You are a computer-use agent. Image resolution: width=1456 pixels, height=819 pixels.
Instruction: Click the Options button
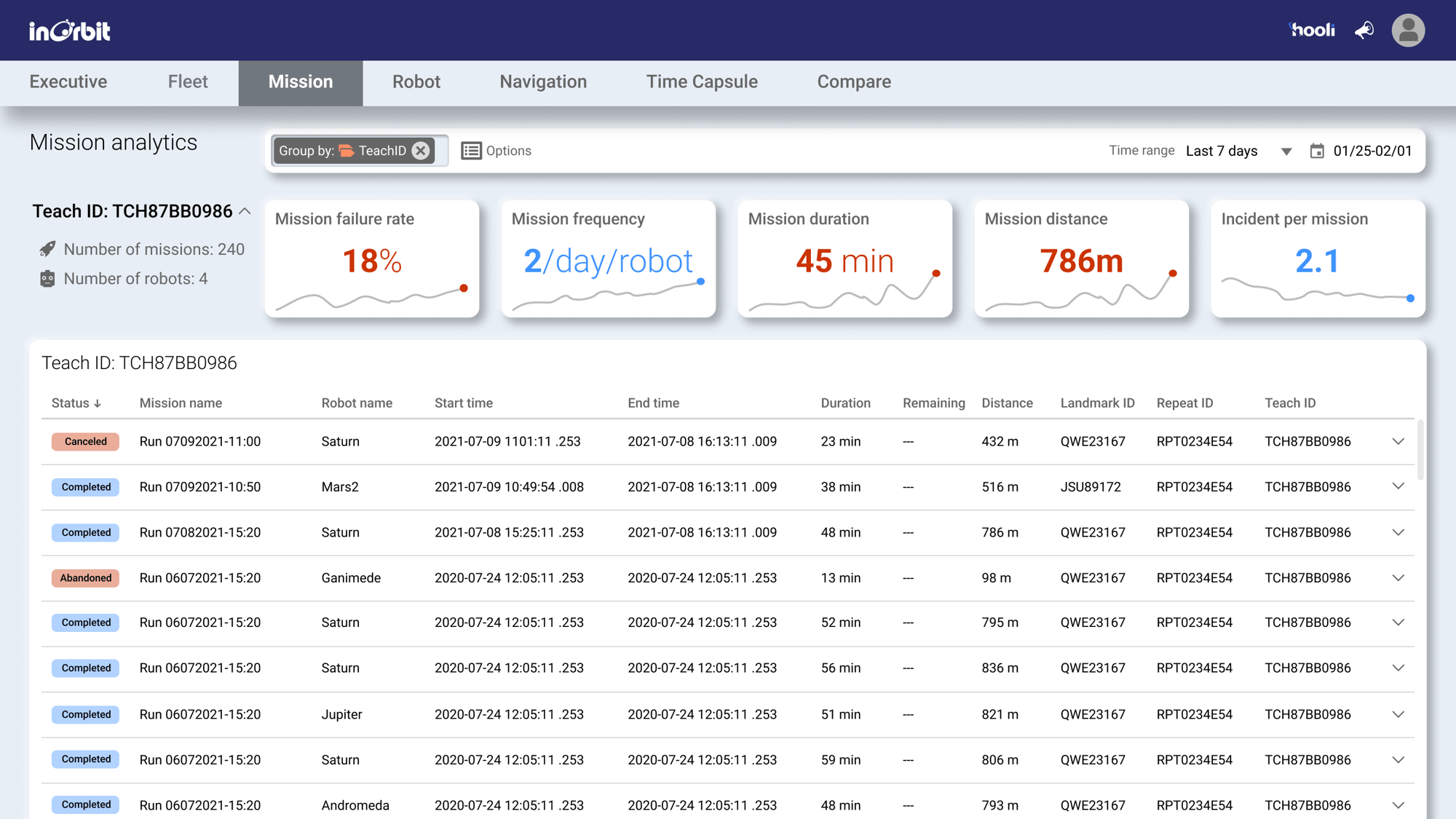[x=496, y=151]
